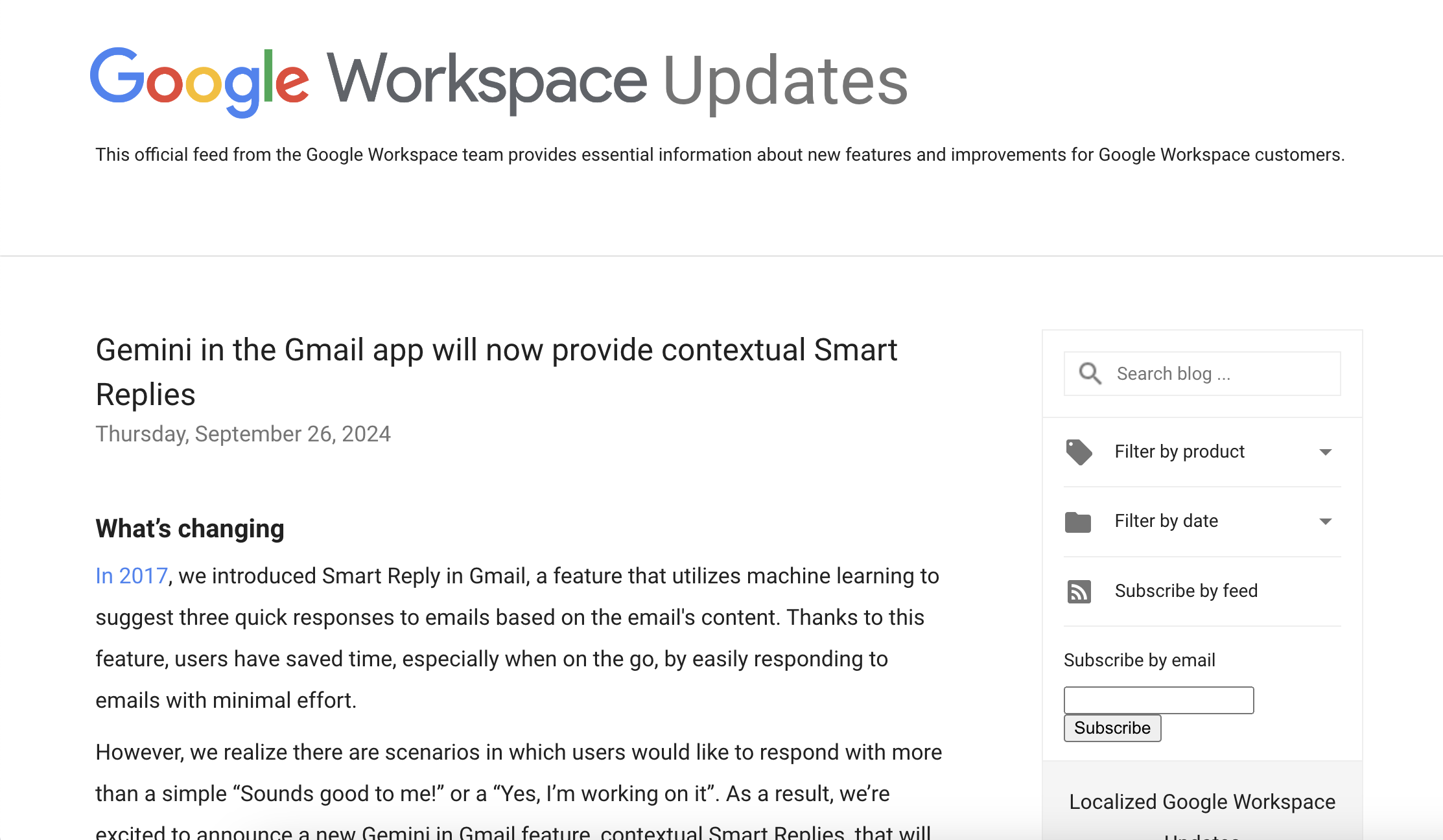Click the Thursday, September 26, 2024 date
The height and width of the screenshot is (840, 1443).
click(x=243, y=434)
